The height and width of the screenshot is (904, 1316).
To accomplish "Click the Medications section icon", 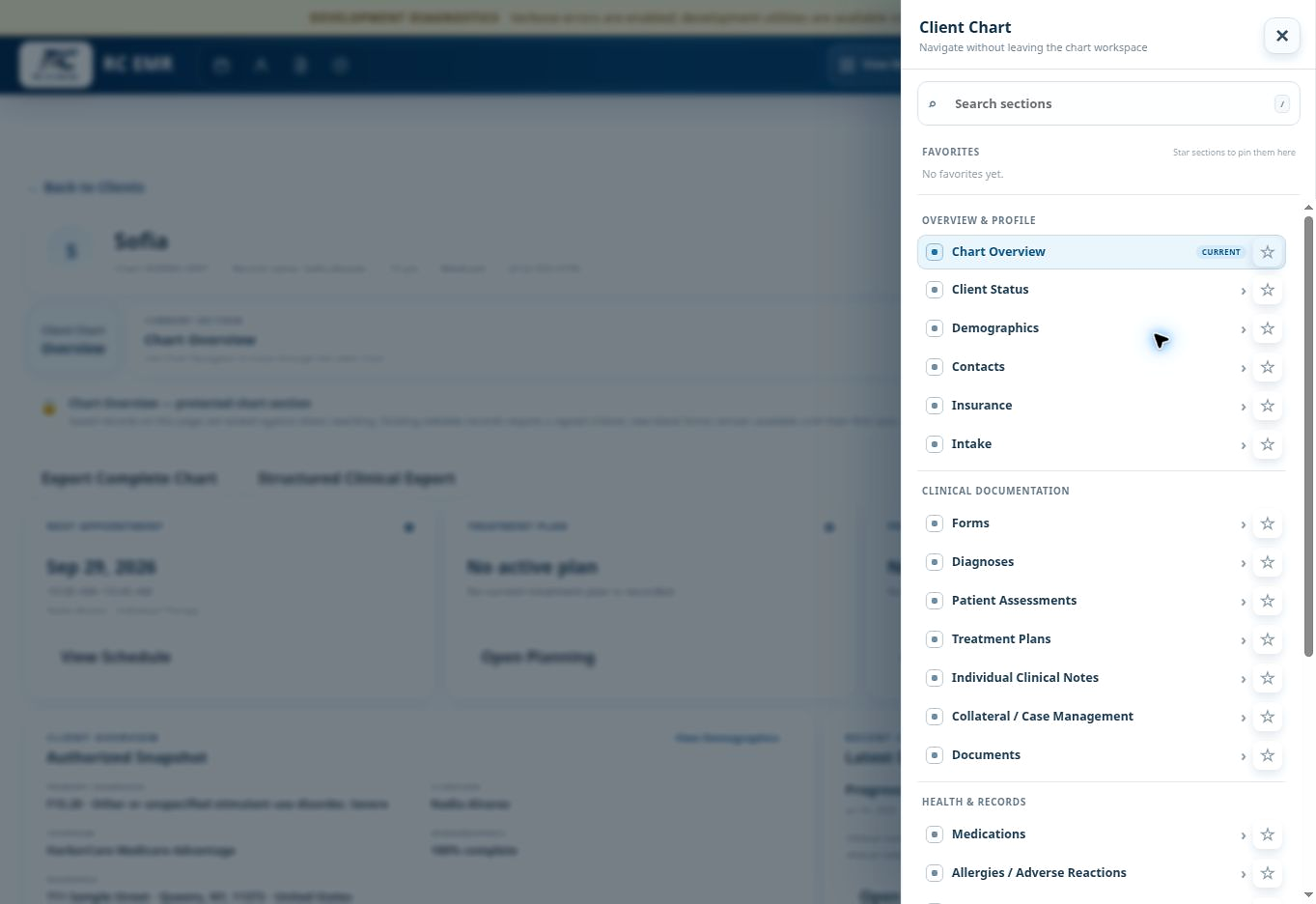I will point(934,834).
